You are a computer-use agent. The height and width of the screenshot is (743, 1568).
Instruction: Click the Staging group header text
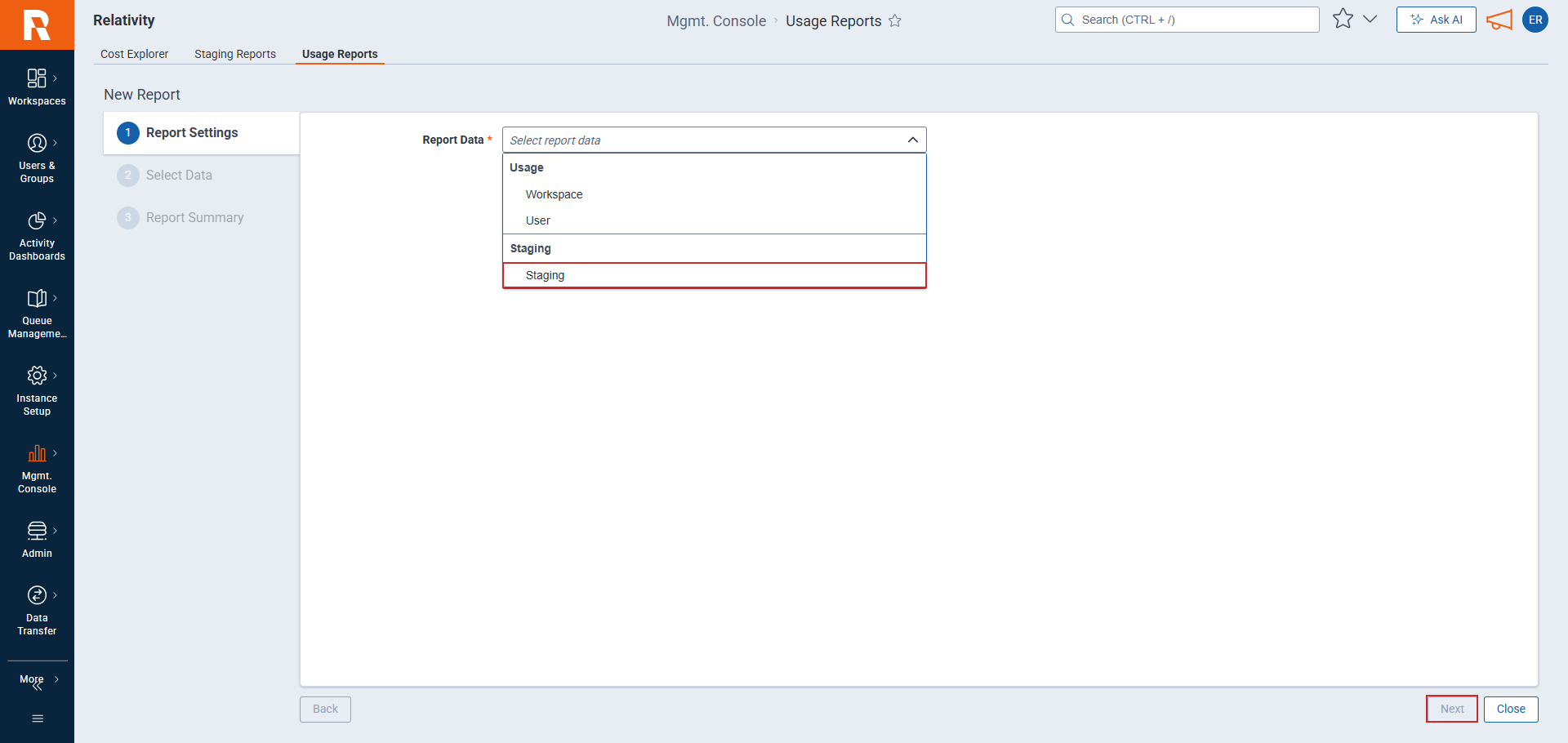[531, 248]
